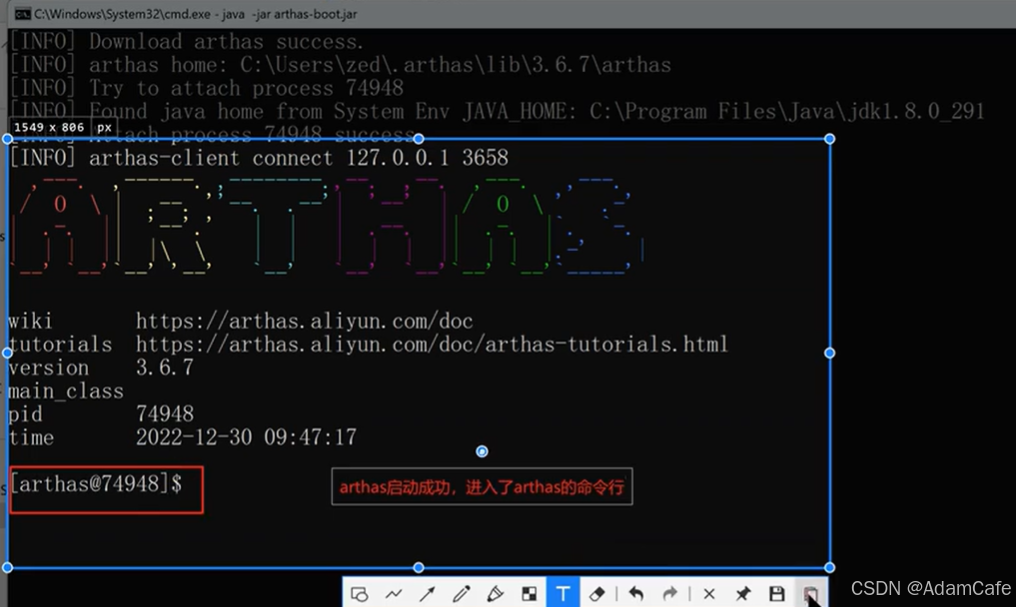Copy the screenshot to the clipboard

point(811,593)
